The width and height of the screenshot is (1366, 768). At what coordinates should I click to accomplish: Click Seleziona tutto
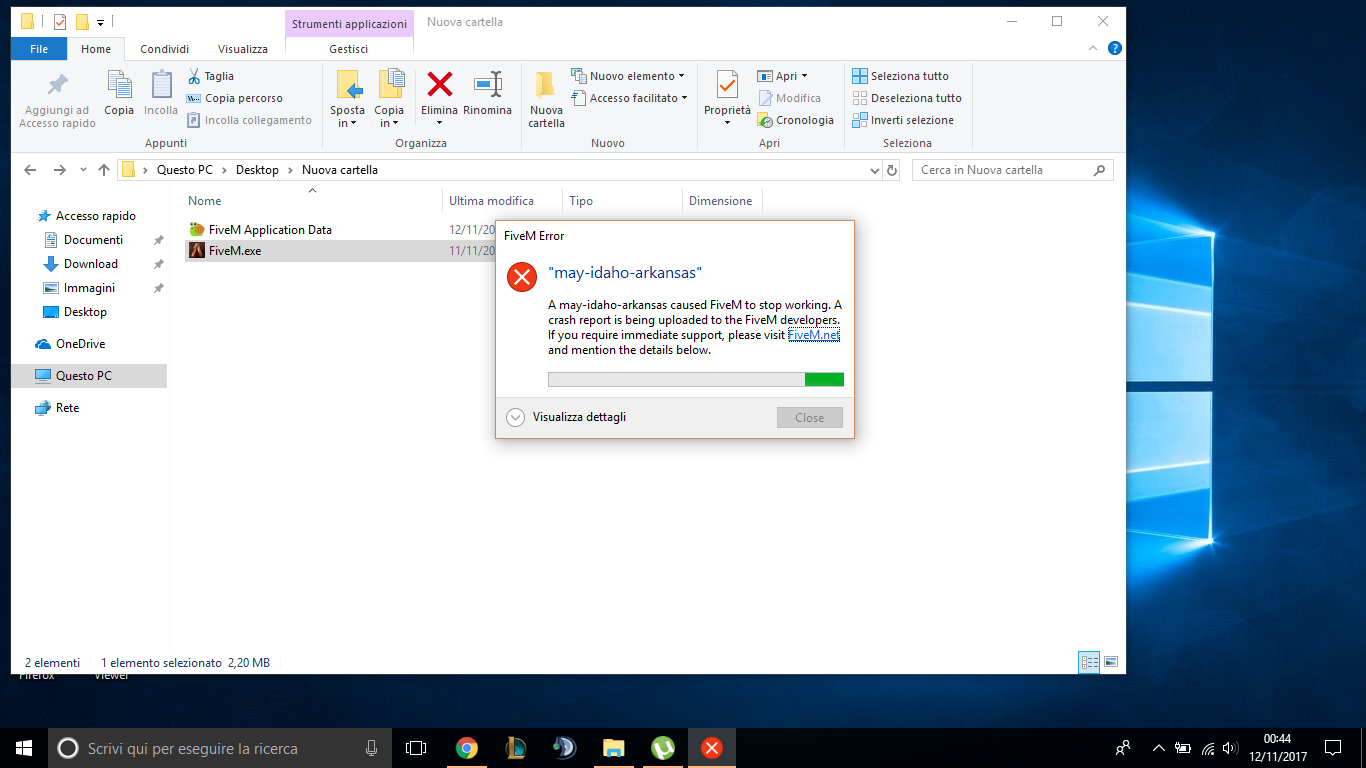point(900,76)
